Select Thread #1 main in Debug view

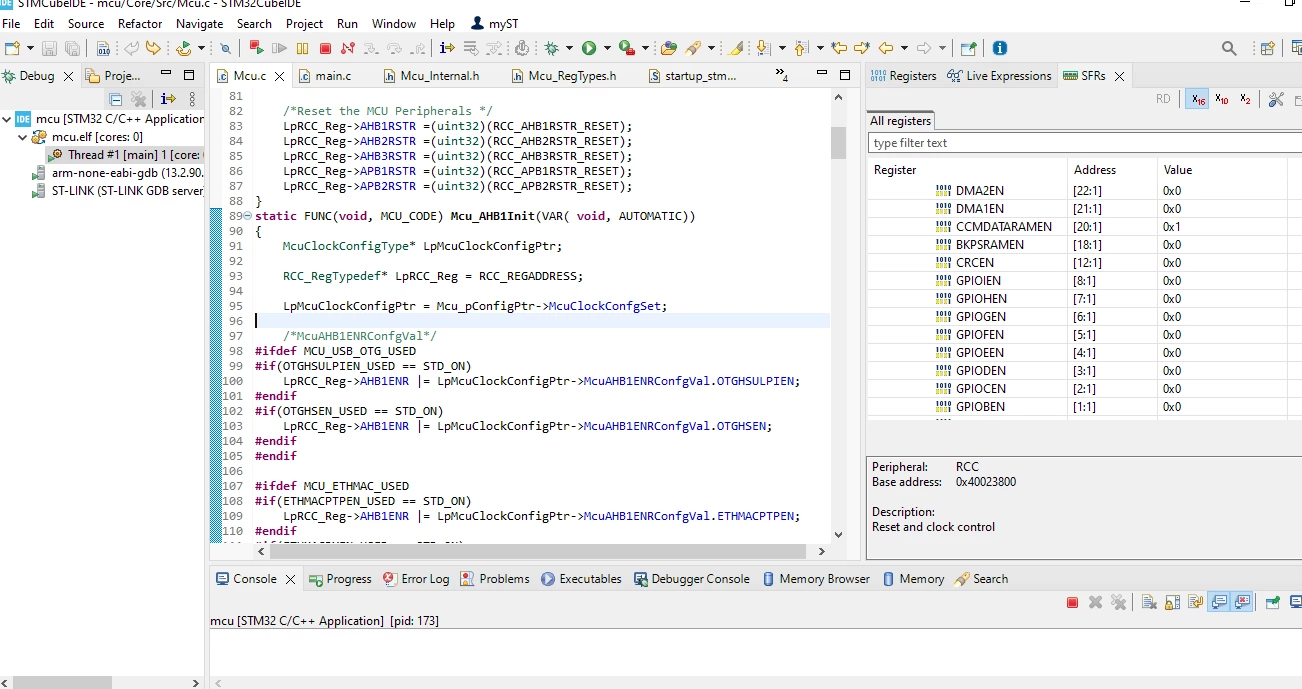point(126,155)
